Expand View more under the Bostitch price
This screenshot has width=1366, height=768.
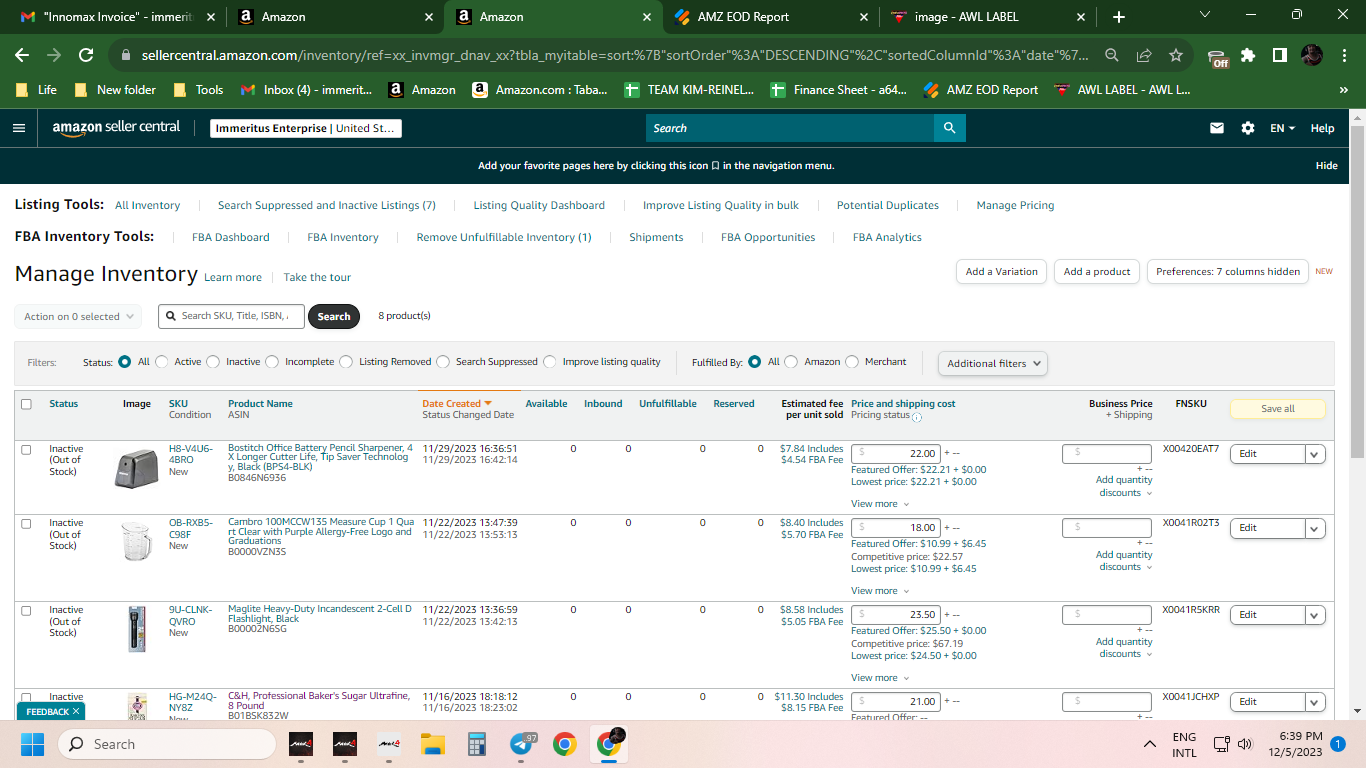click(880, 504)
